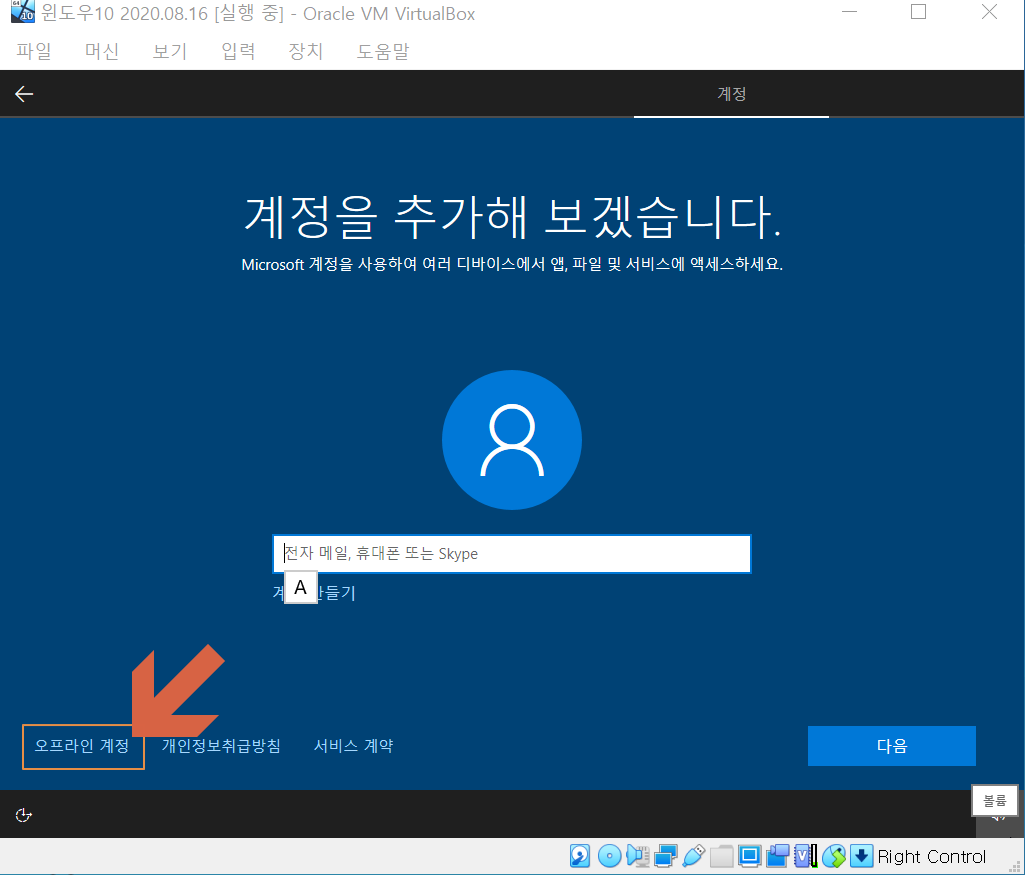This screenshot has height=875, width=1025.
Task: Select the 계정 tab
Action: (731, 94)
